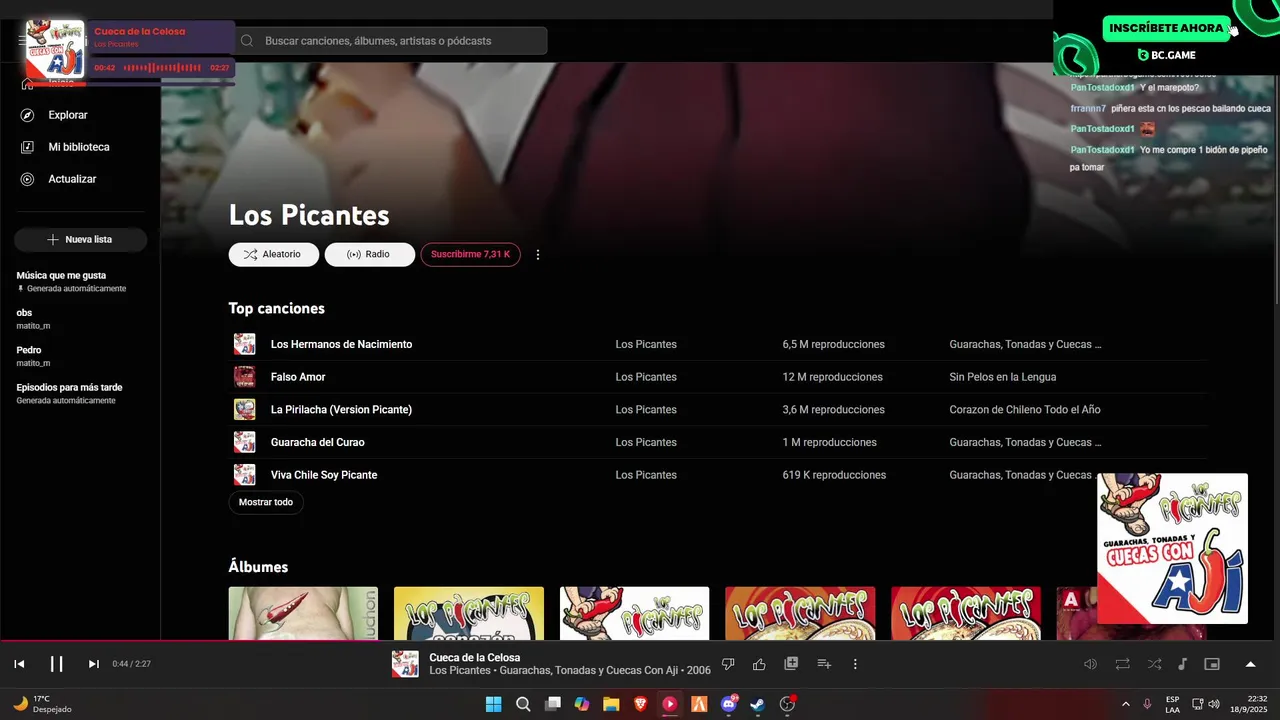Show hidden system tray icons
Viewport: 1280px width, 720px height.
[1125, 704]
